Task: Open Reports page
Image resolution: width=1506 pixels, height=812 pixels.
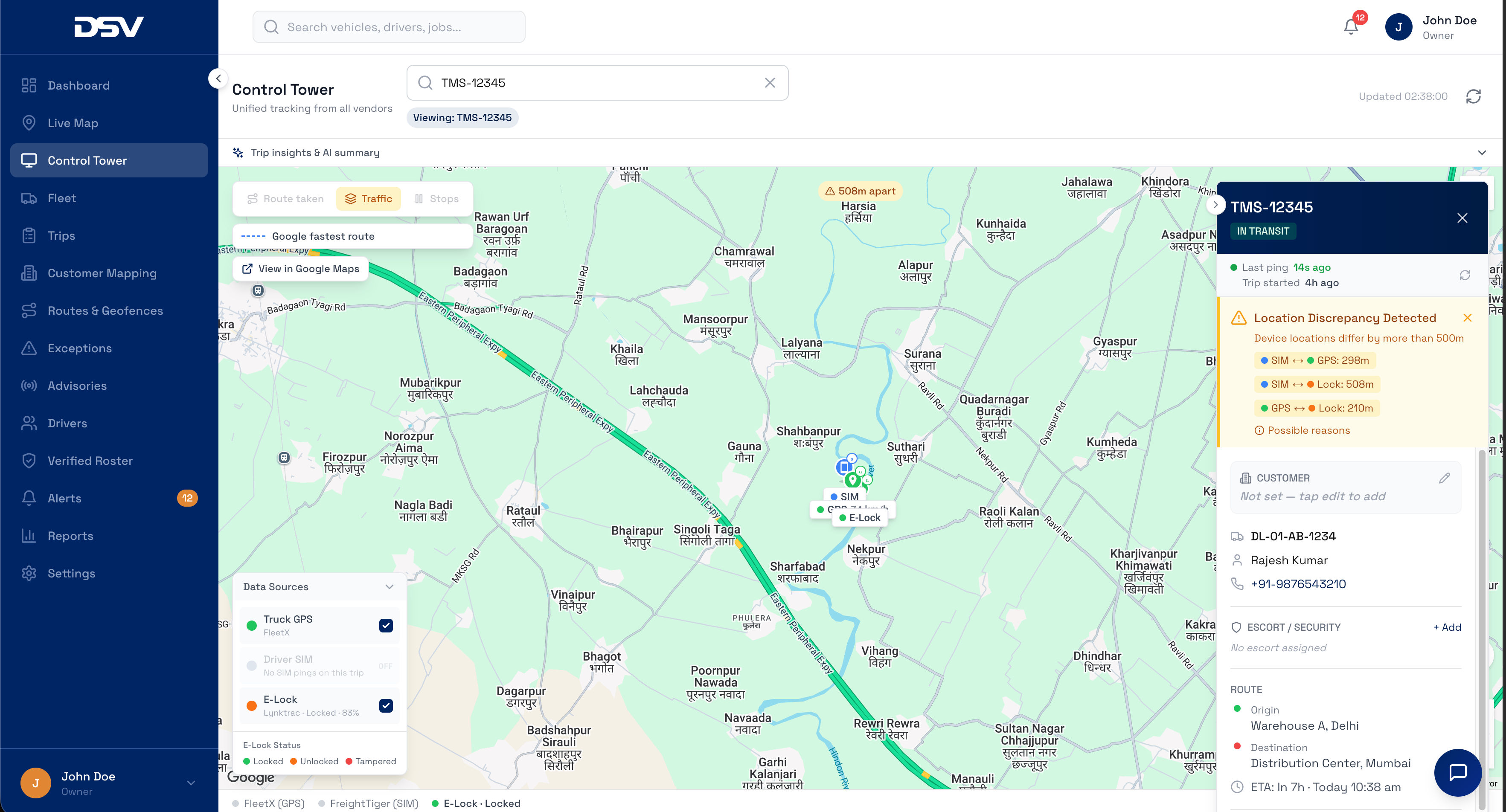Action: coord(109,536)
